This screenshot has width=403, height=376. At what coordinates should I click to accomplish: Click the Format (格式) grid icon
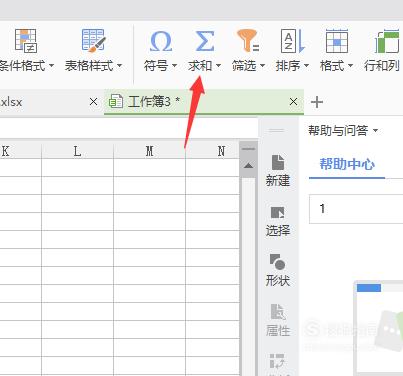pyautogui.click(x=337, y=41)
